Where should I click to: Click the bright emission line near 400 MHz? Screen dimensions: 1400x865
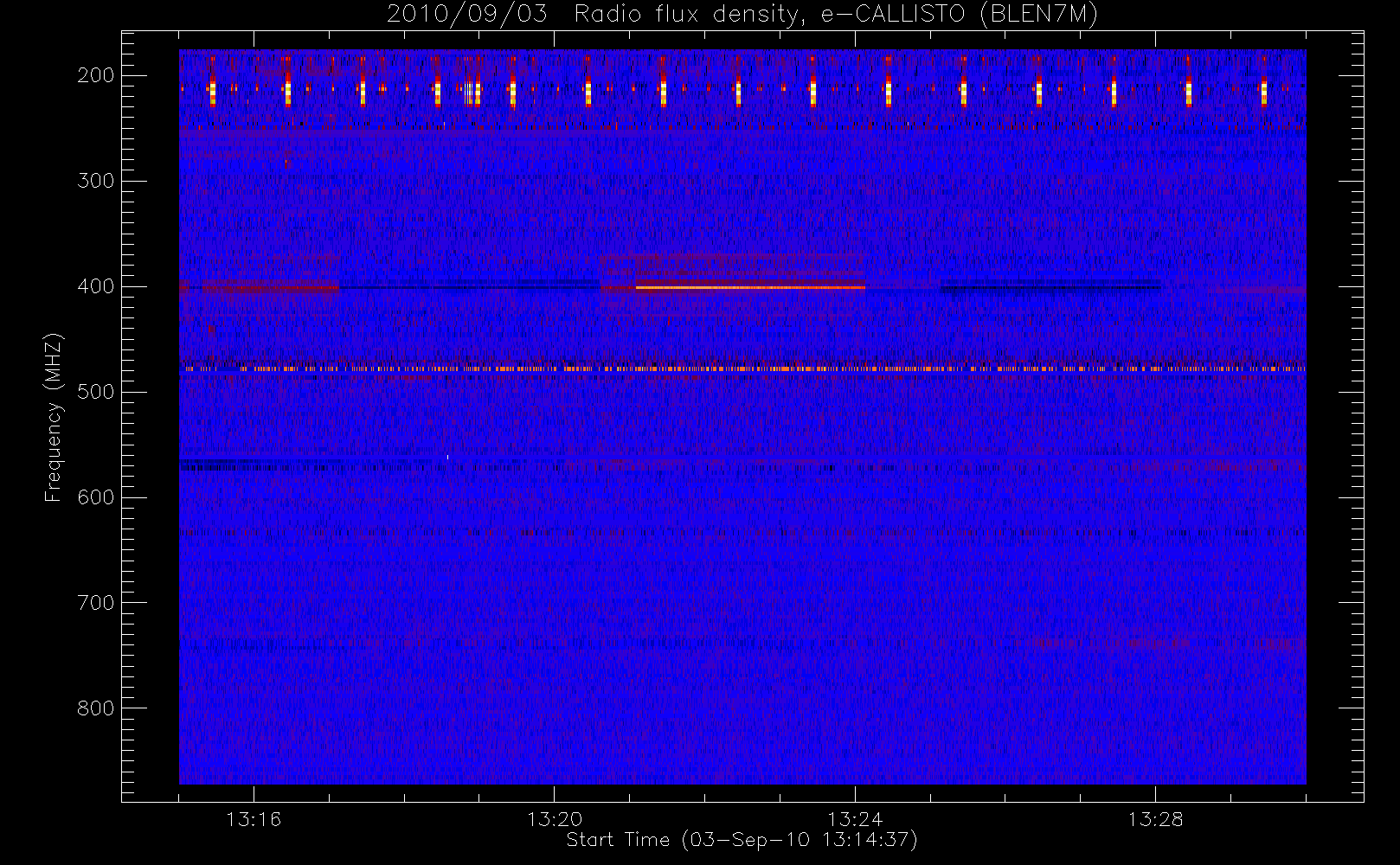pos(750,287)
